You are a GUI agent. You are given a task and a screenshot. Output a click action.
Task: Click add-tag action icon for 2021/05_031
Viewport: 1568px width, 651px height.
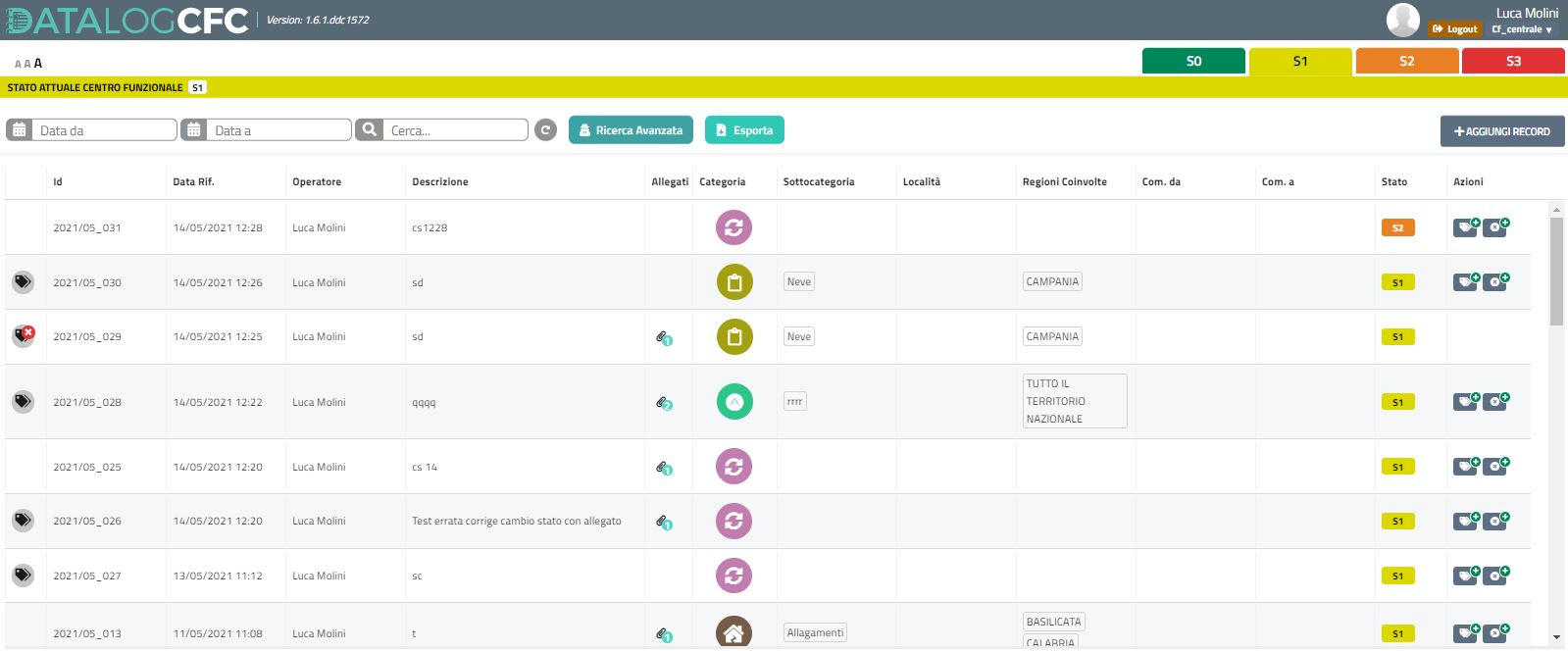tap(1466, 227)
